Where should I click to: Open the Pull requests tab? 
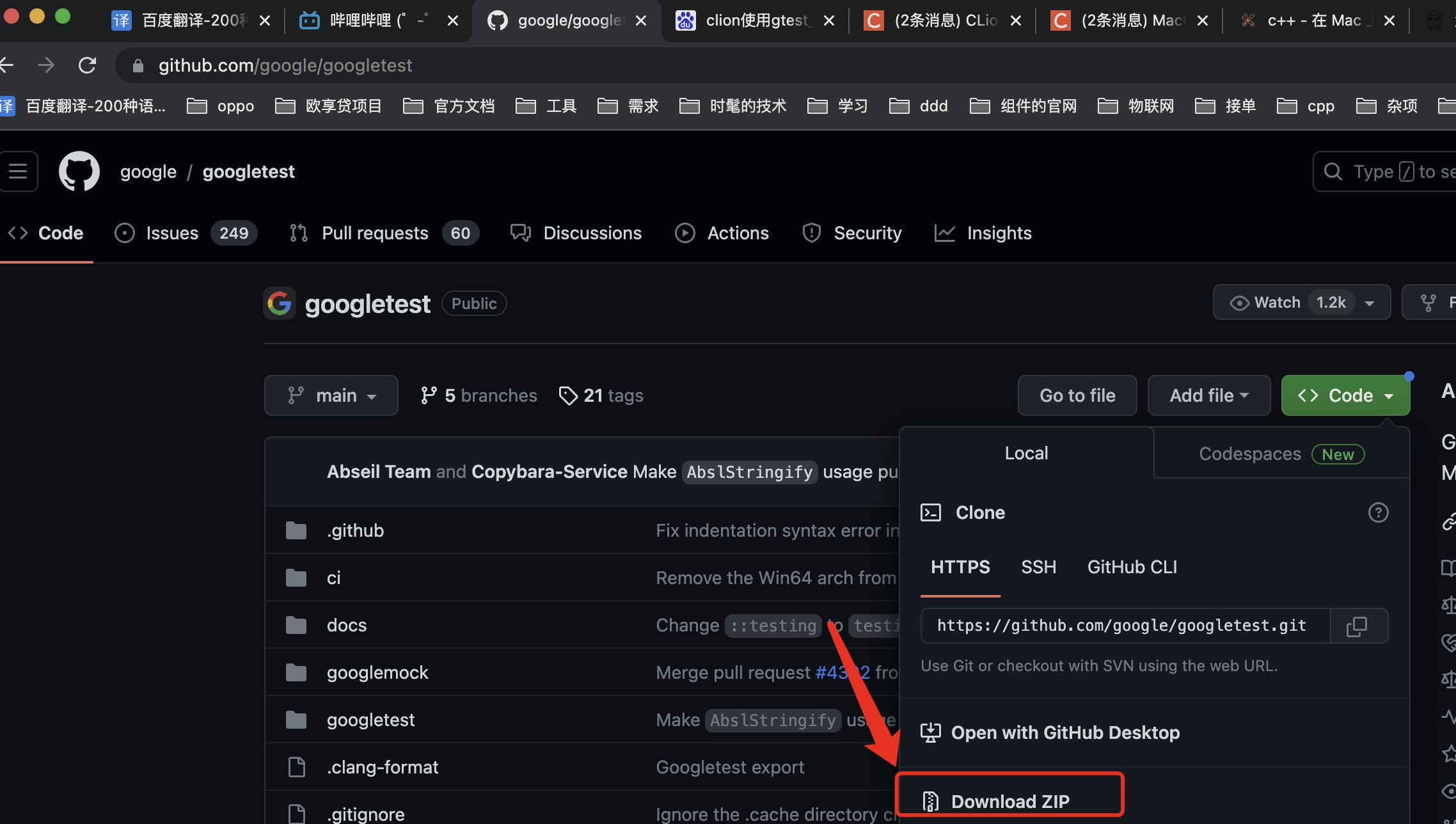383,233
